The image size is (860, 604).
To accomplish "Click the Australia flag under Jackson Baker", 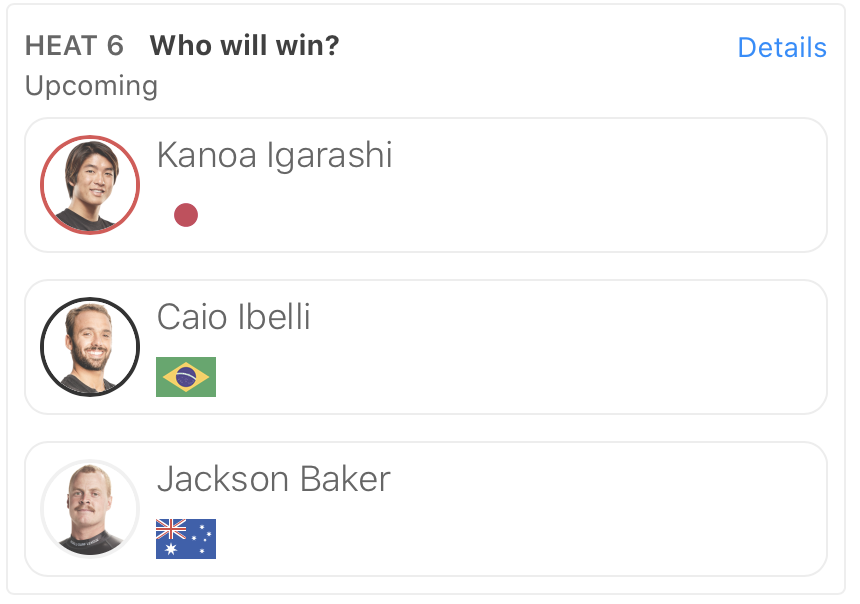I will click(x=186, y=539).
